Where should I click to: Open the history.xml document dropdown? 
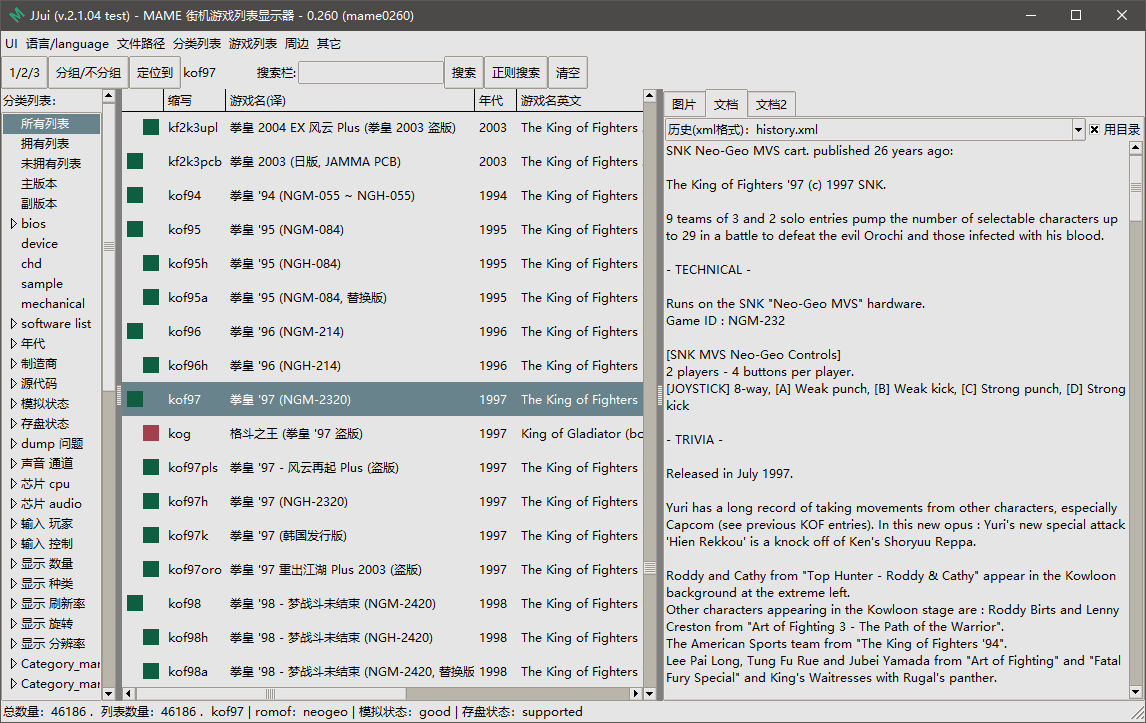coord(1078,130)
